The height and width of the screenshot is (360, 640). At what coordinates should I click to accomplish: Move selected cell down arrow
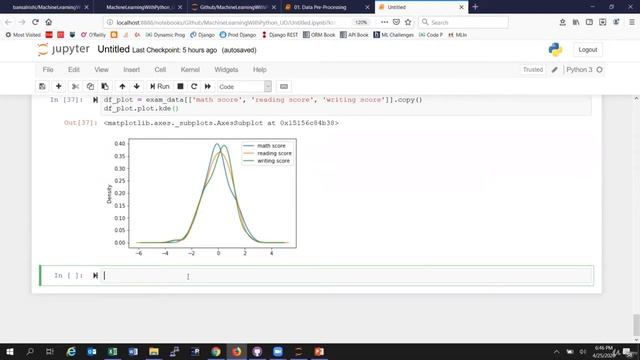point(137,87)
